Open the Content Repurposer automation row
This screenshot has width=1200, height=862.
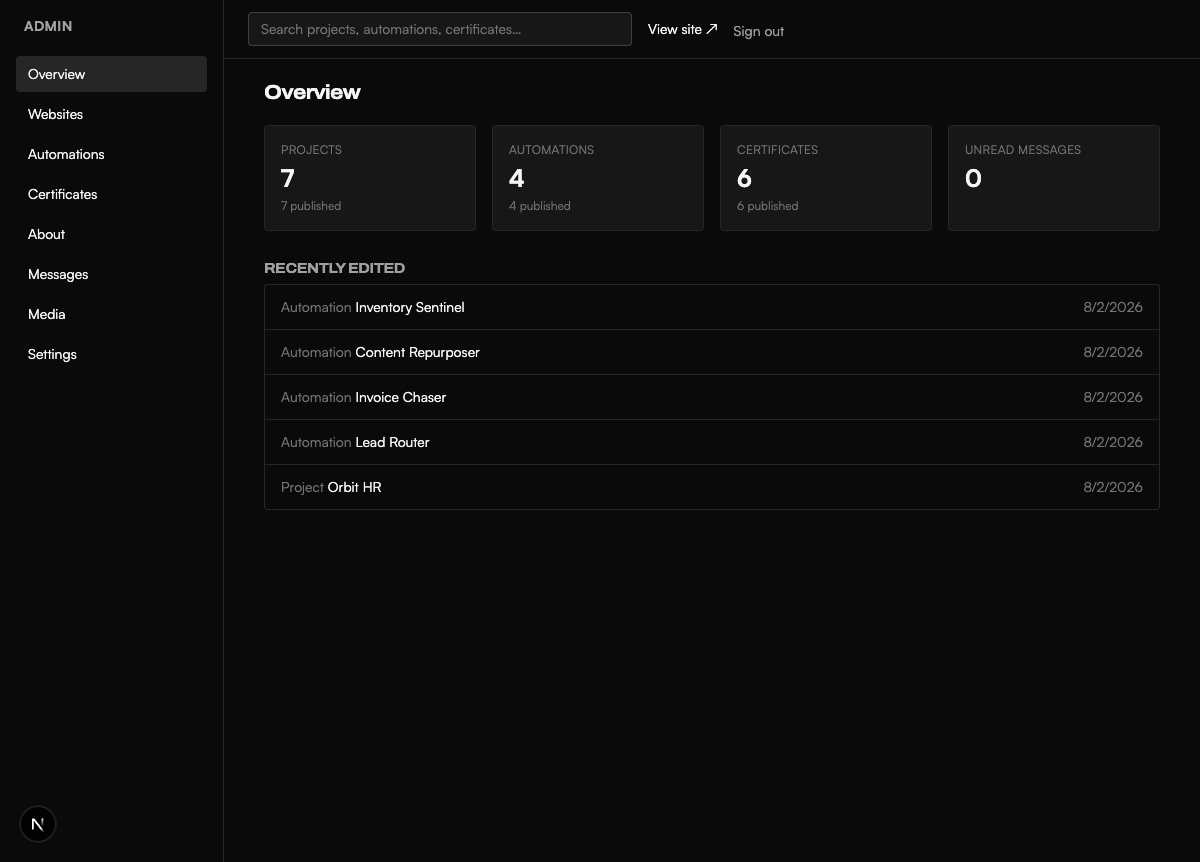click(712, 352)
